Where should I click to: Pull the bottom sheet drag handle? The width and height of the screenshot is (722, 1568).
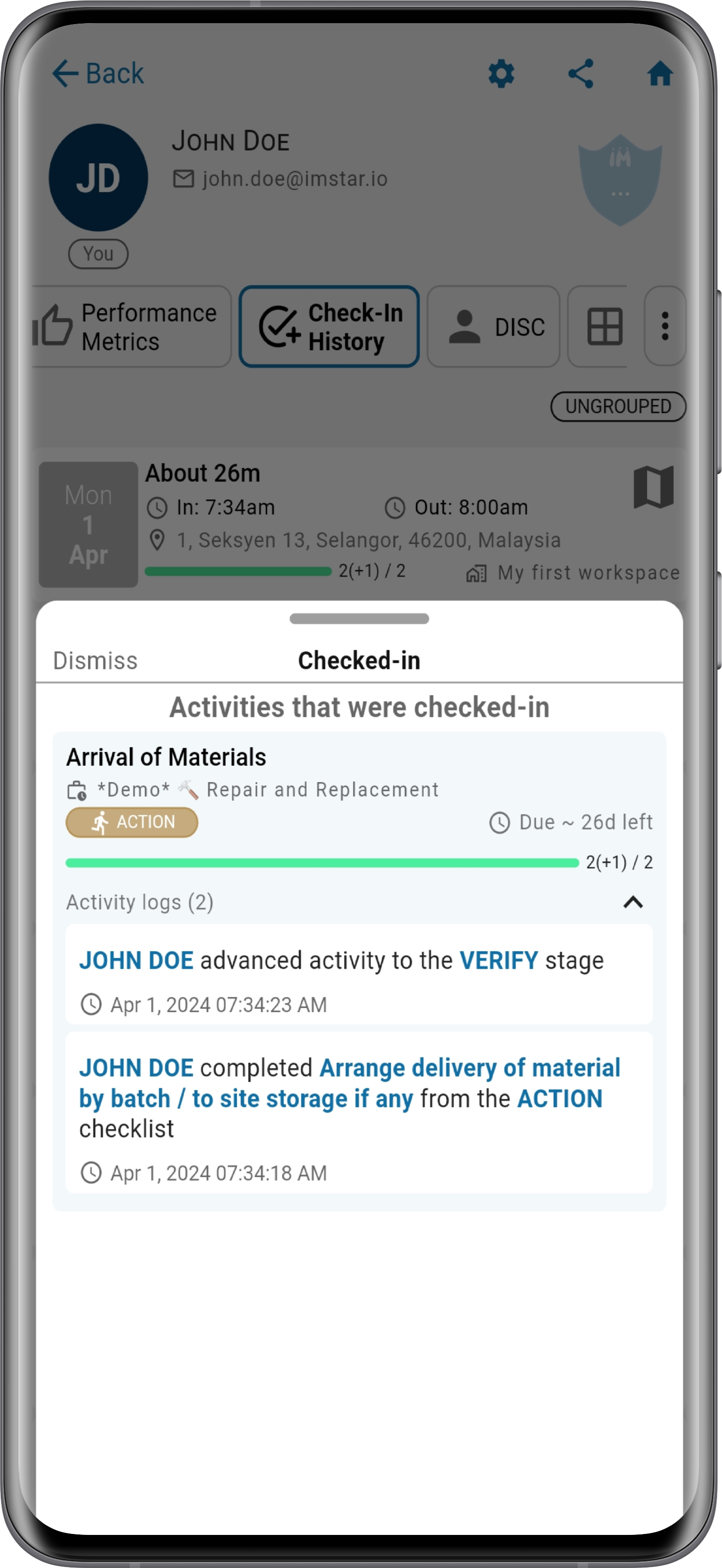(x=359, y=618)
